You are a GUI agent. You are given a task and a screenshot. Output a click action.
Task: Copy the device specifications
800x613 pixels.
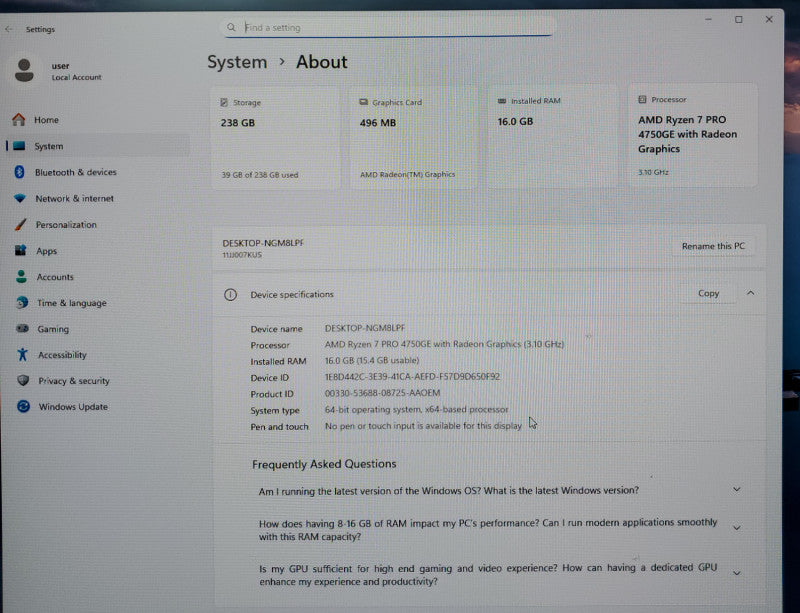pos(708,293)
